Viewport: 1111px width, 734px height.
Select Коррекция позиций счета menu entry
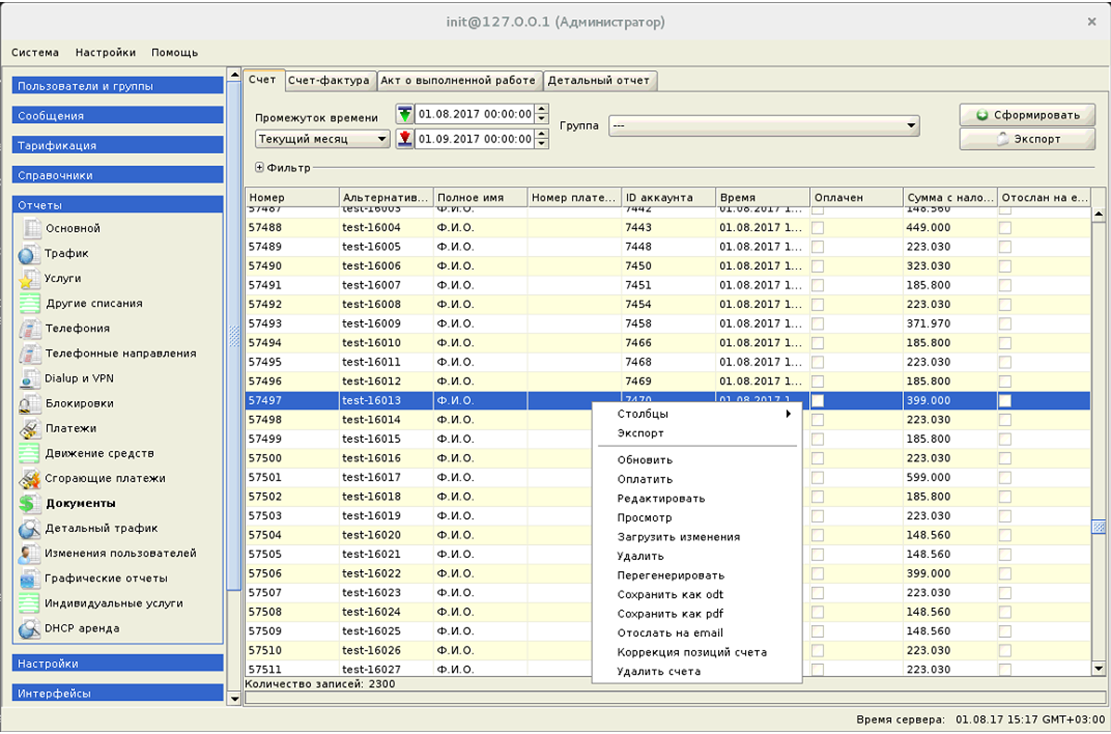pos(697,653)
